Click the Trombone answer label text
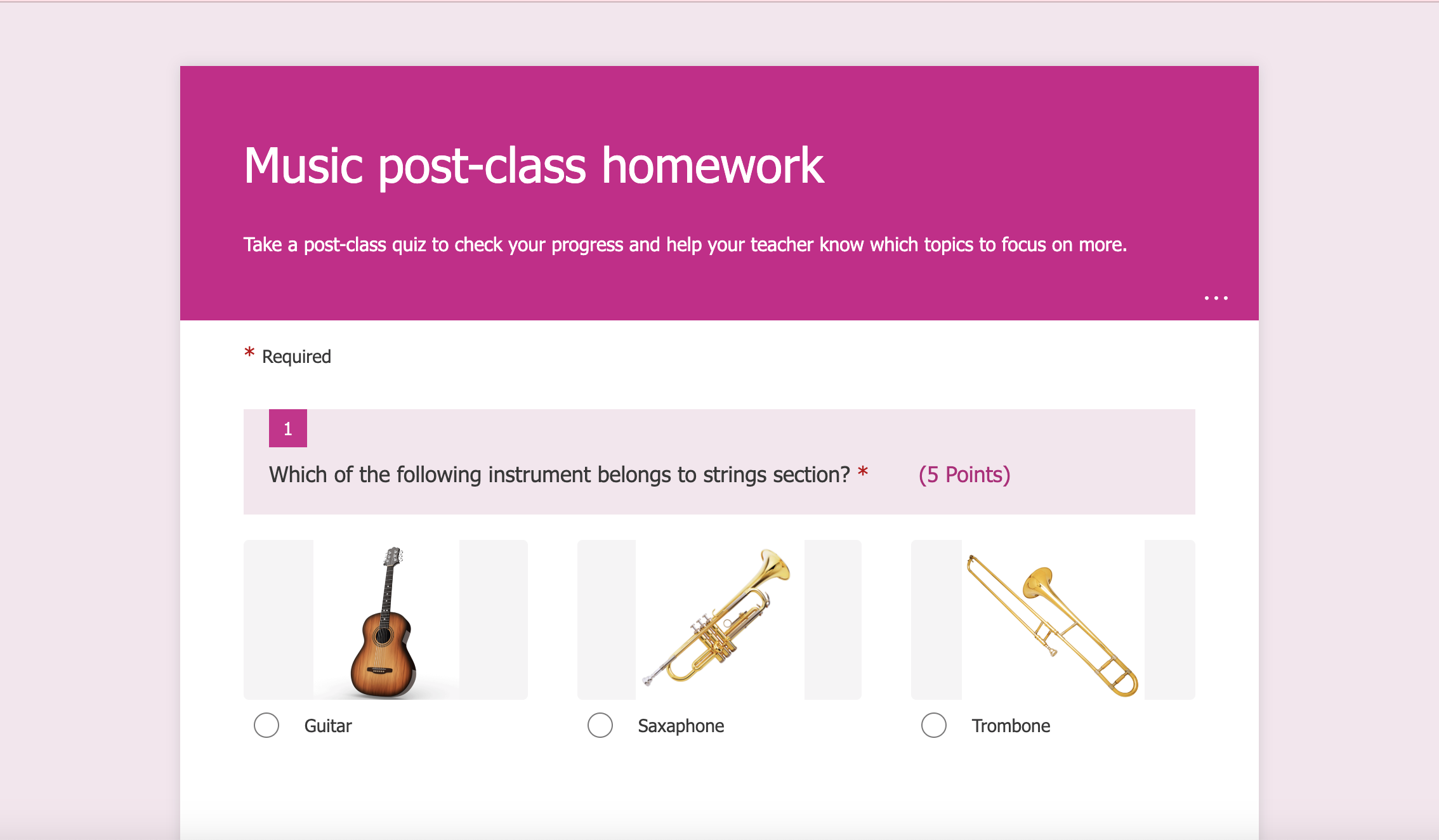 pyautogui.click(x=1011, y=725)
